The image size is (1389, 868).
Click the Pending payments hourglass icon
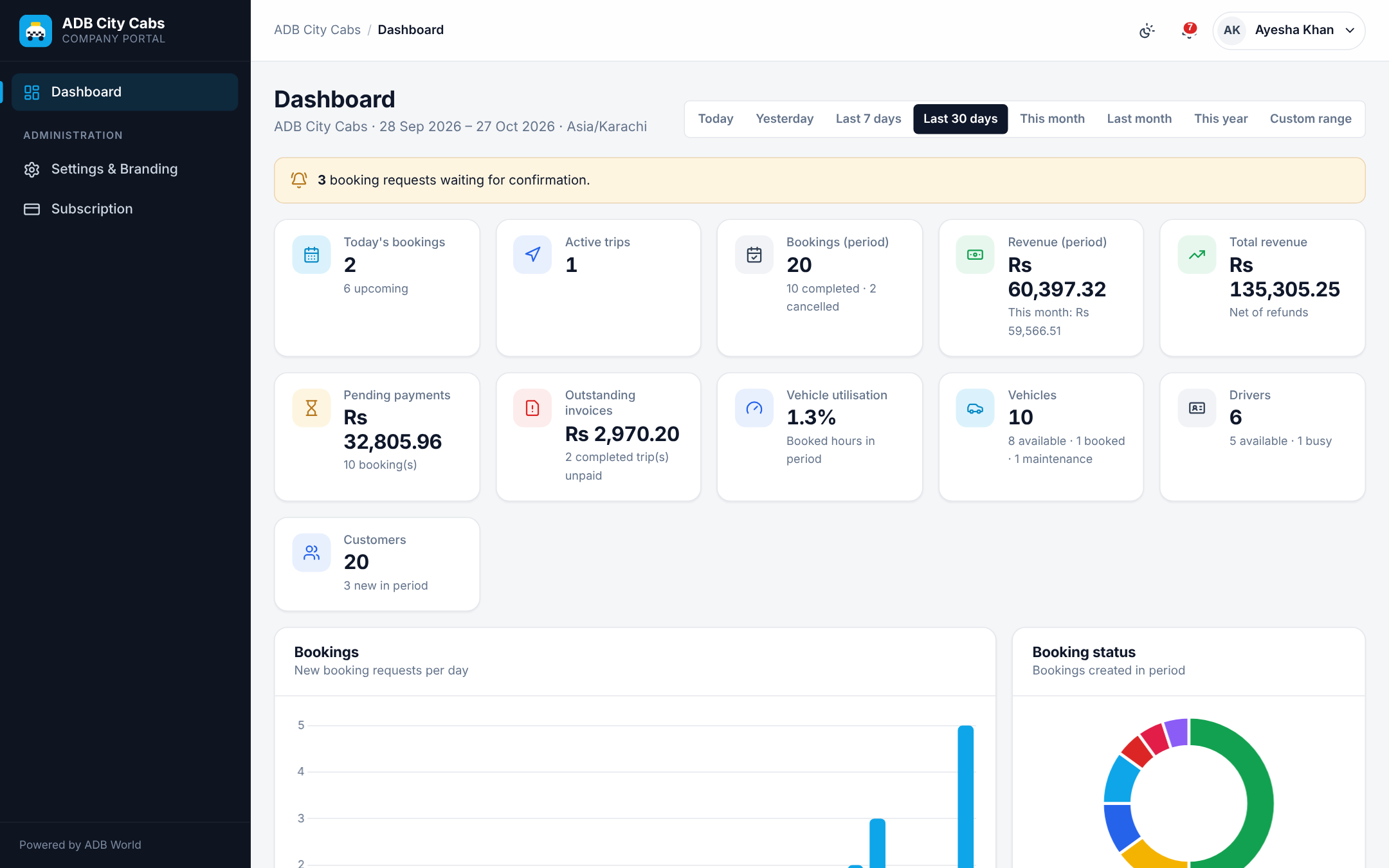[311, 408]
